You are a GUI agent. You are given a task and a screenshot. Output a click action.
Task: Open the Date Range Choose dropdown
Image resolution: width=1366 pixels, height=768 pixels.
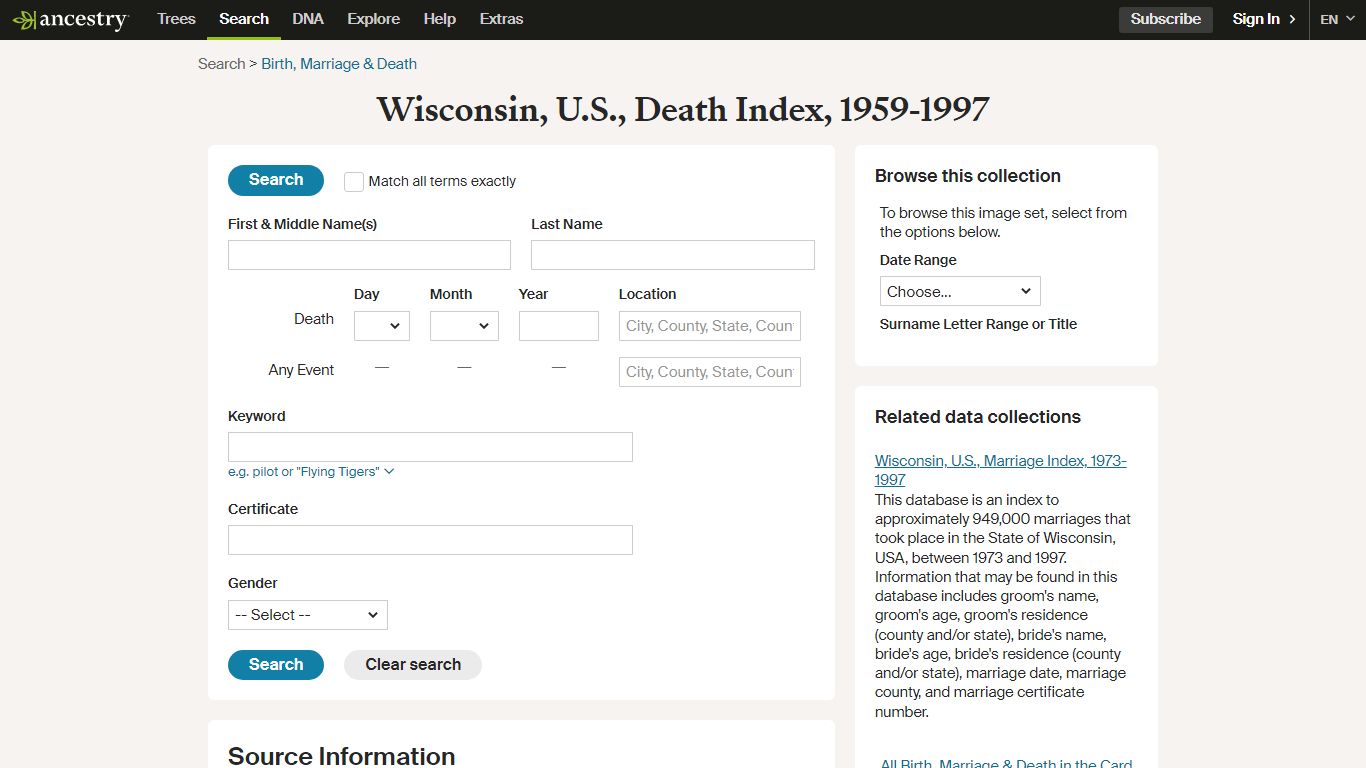[960, 291]
